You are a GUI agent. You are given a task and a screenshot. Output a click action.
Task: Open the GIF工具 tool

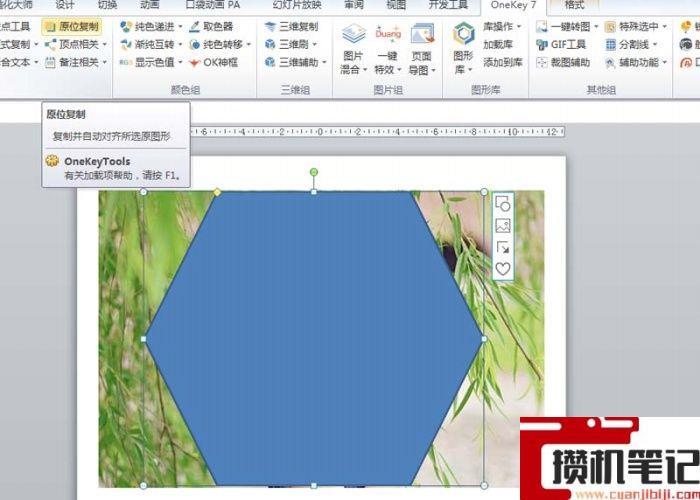(x=561, y=45)
